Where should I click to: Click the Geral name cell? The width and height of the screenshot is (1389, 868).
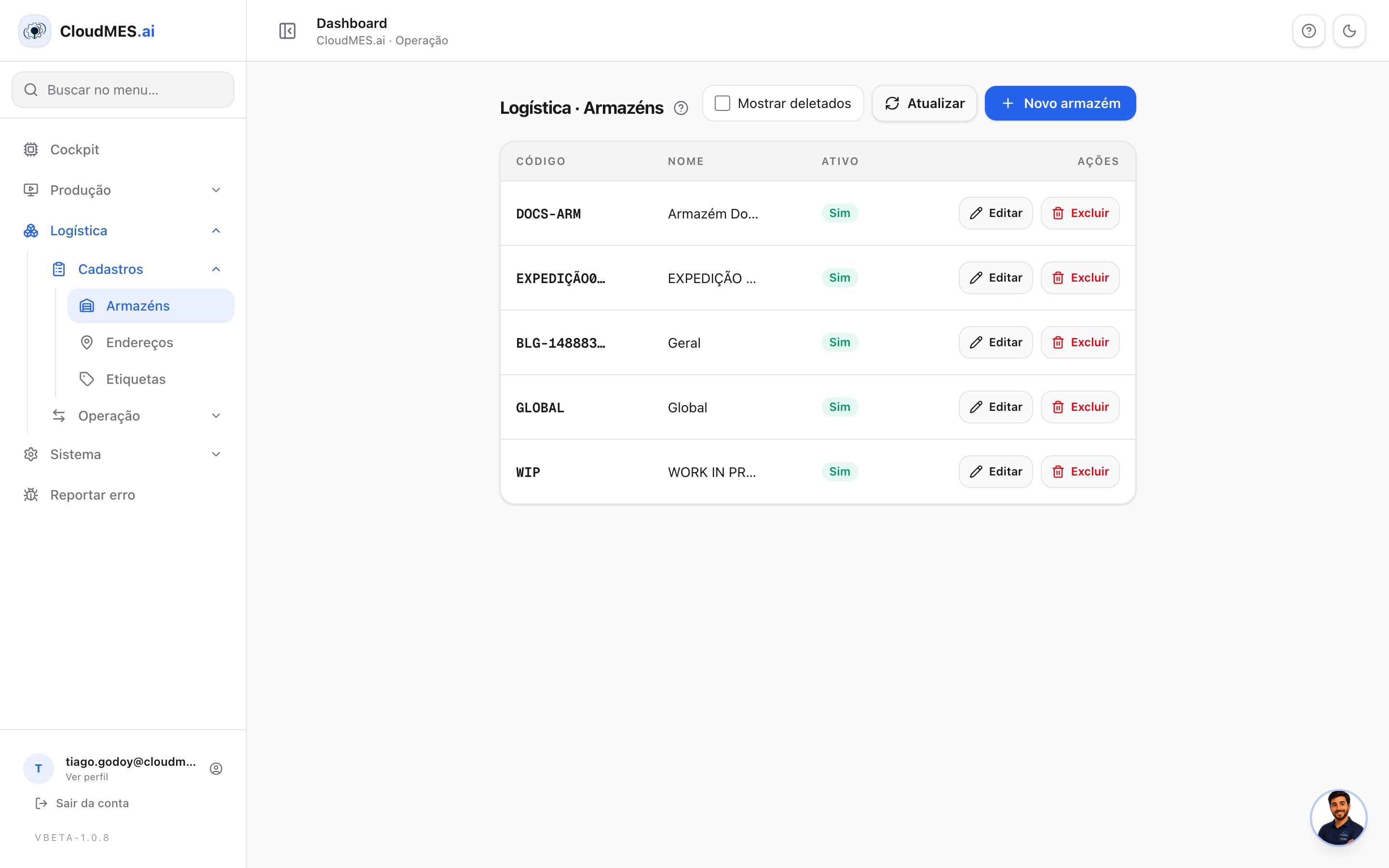[683, 343]
